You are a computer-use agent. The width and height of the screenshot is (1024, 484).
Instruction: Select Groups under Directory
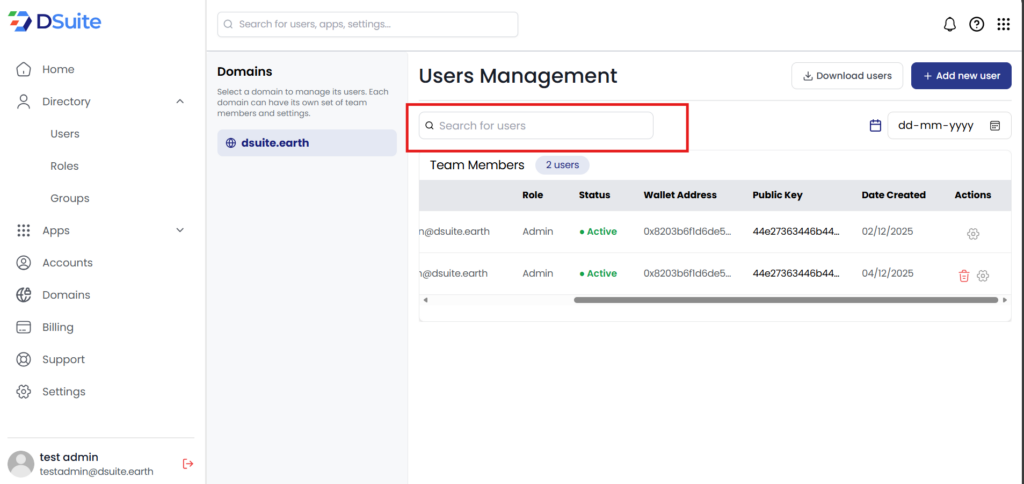click(x=70, y=198)
